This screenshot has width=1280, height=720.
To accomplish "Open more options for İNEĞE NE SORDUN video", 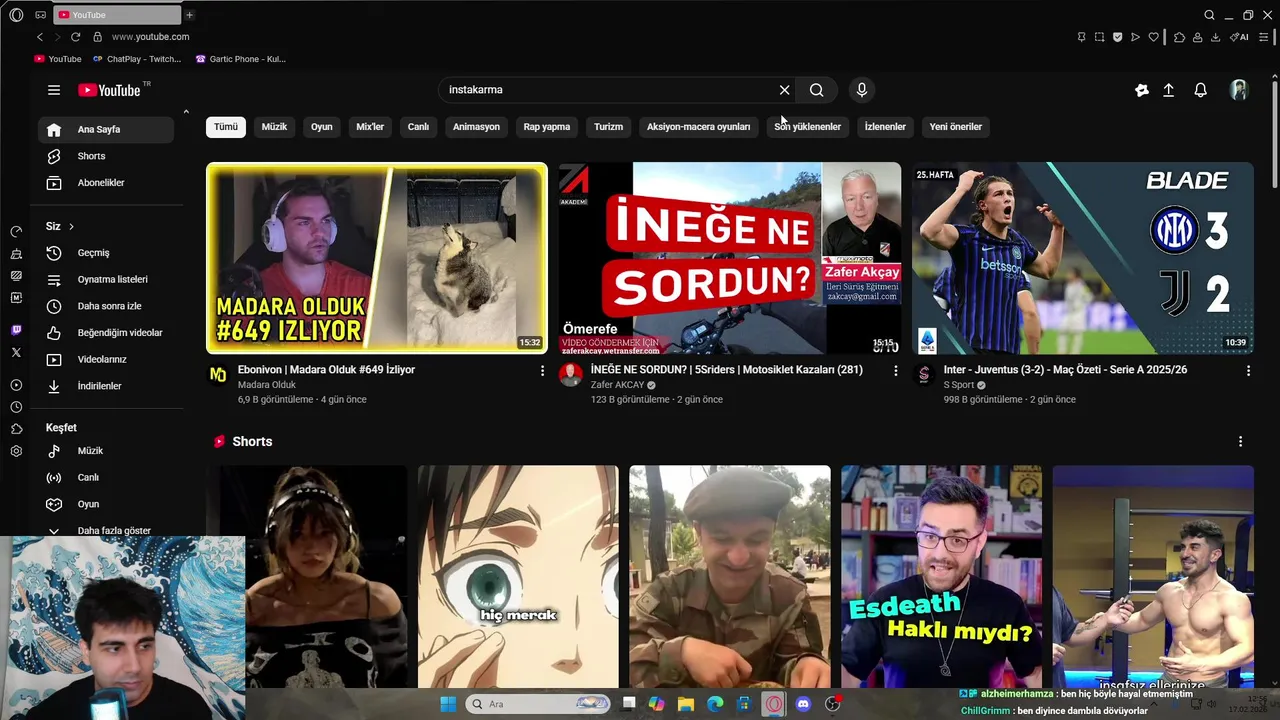I will point(895,371).
